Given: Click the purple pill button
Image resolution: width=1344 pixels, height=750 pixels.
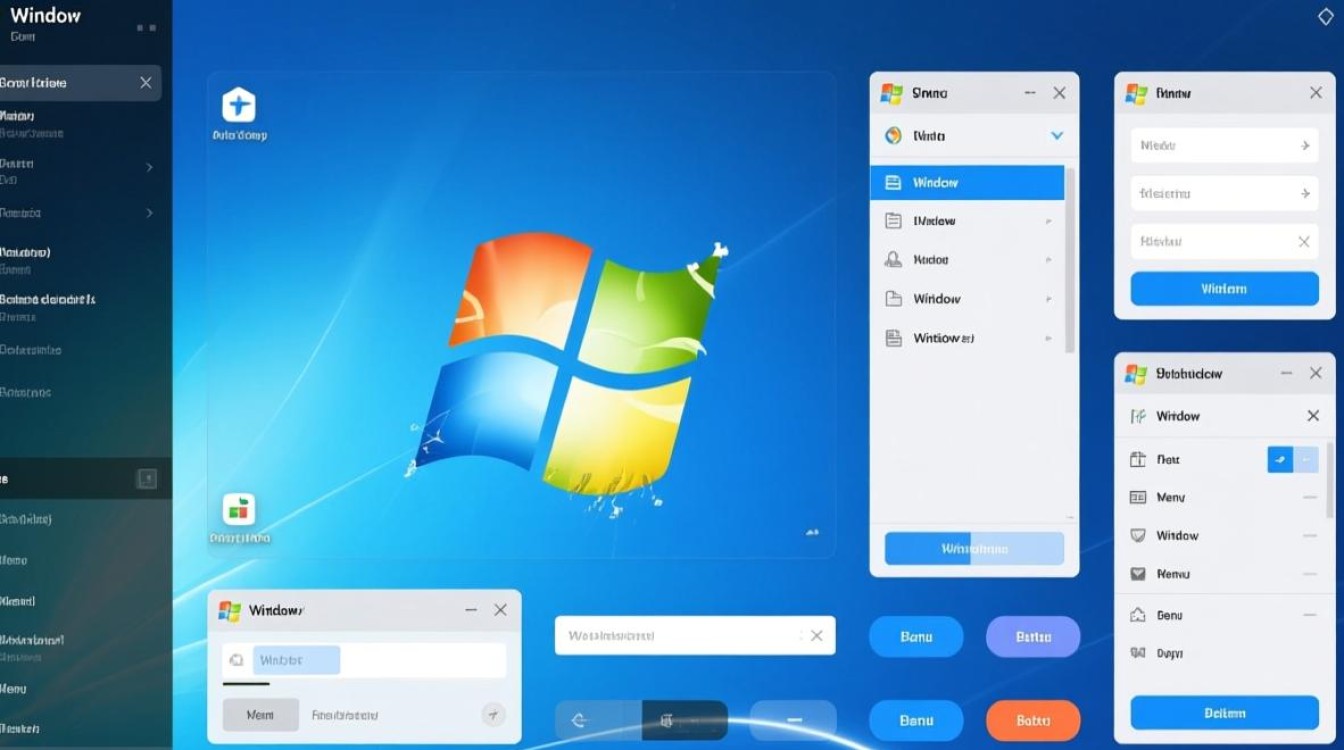Looking at the screenshot, I should (x=1033, y=636).
